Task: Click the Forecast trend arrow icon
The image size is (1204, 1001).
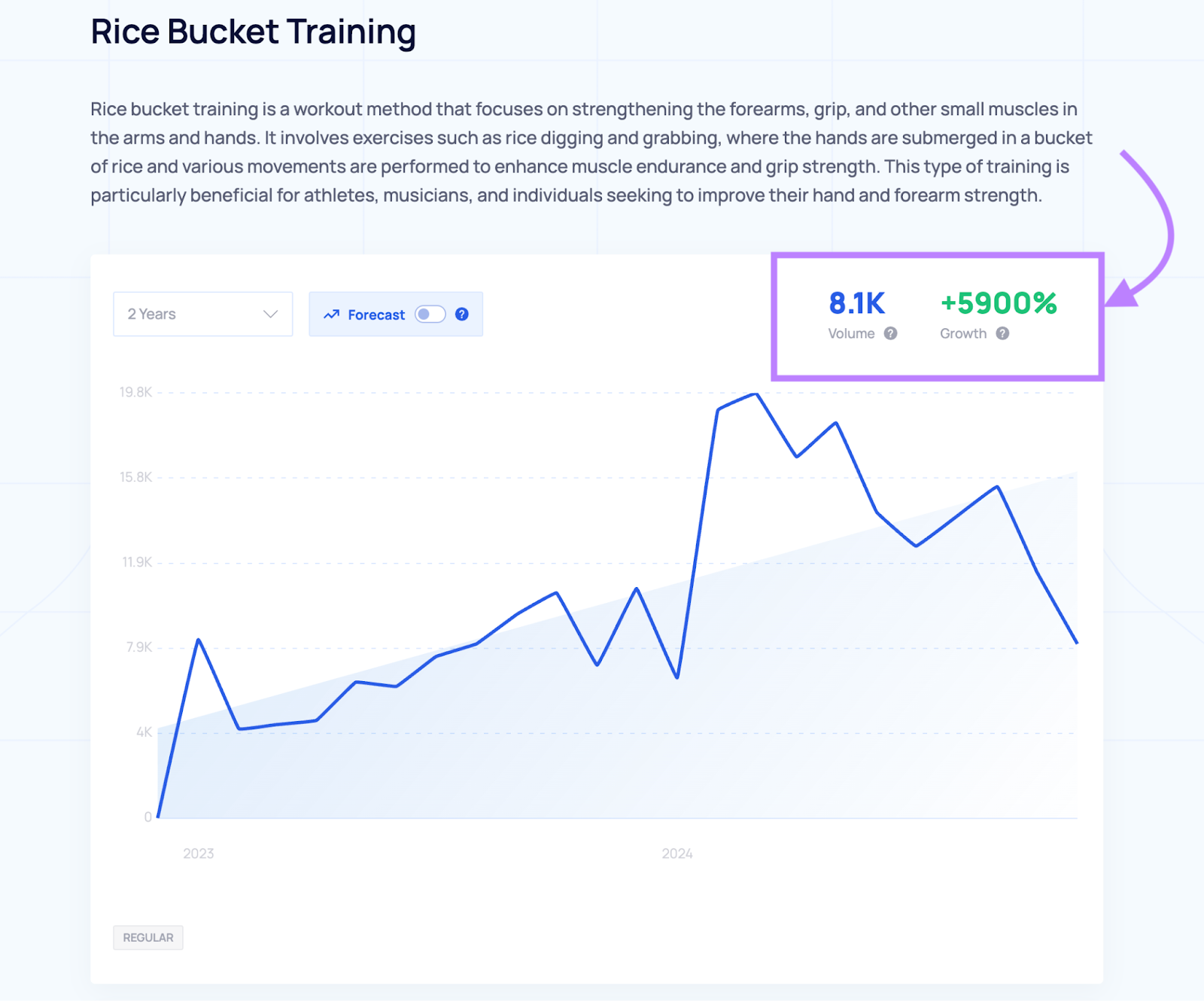Action: coord(331,315)
